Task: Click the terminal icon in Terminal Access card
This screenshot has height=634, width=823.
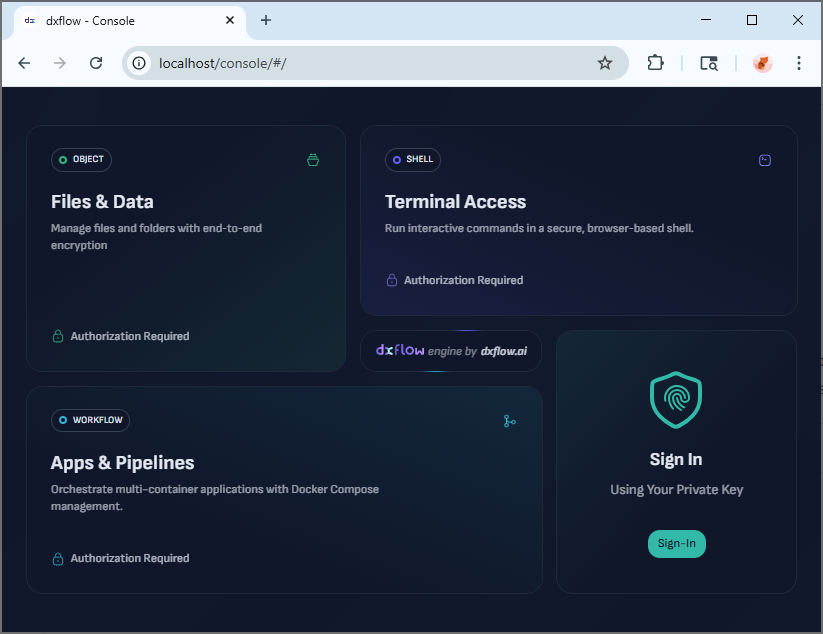Action: pos(765,160)
